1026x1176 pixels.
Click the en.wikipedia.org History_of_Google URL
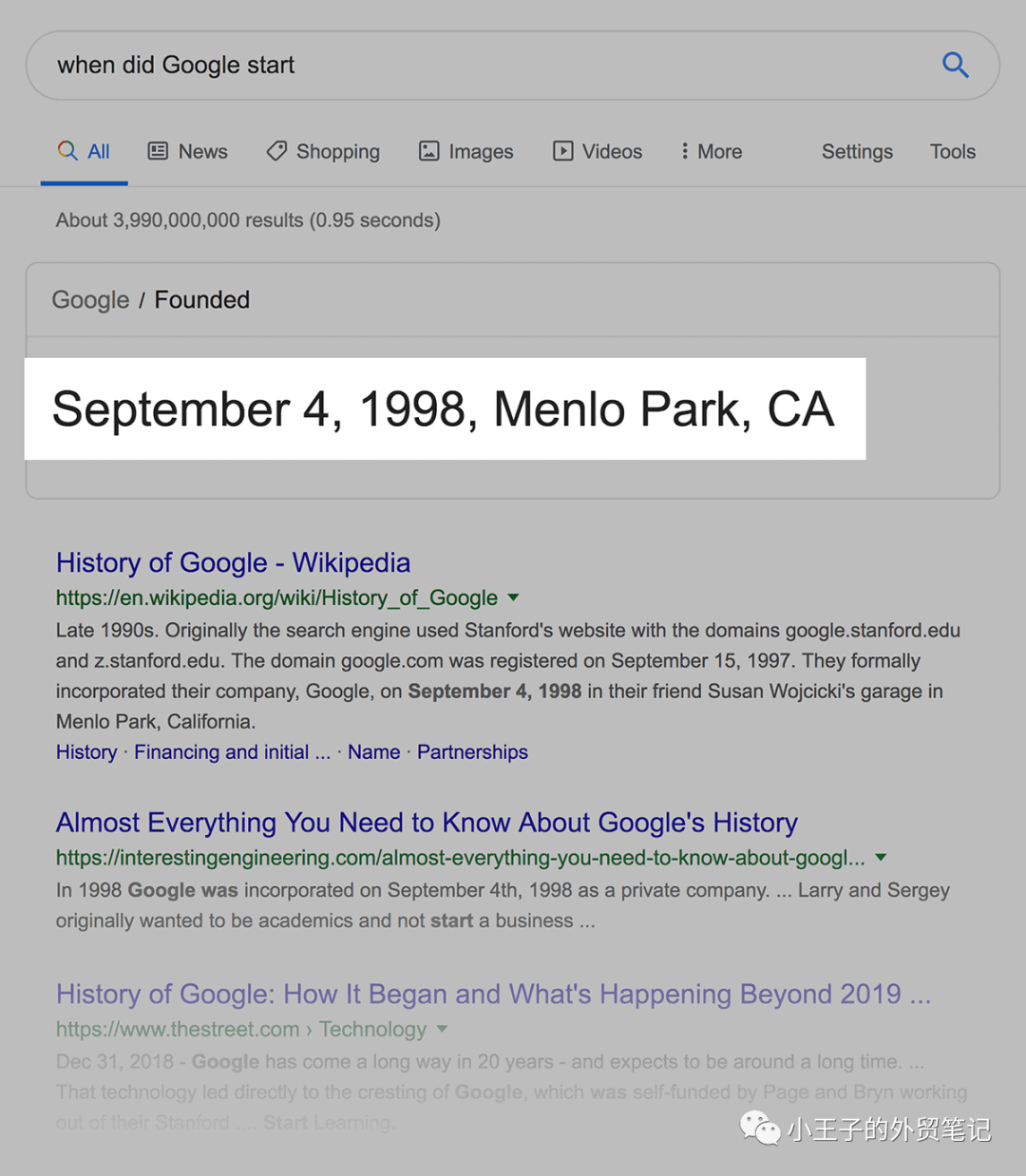[276, 597]
